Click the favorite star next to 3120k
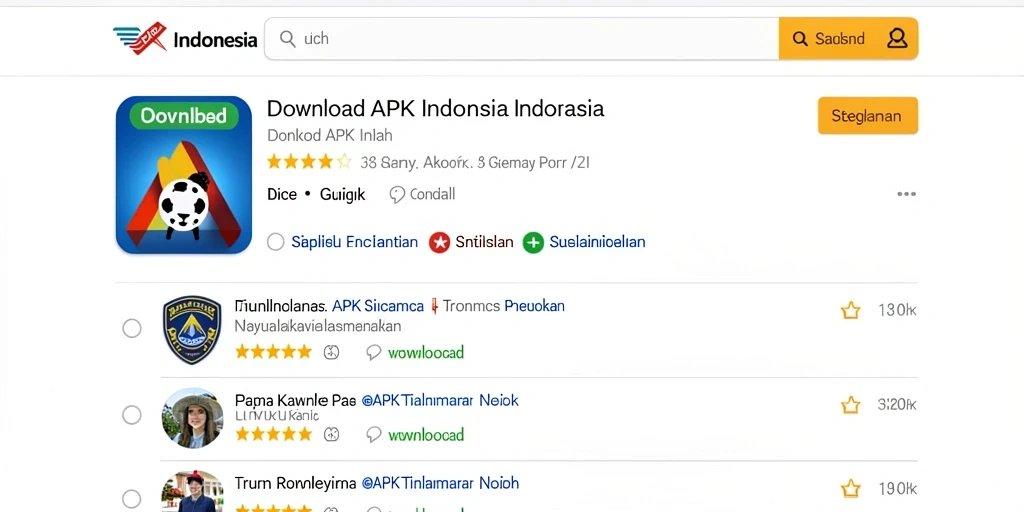 [x=850, y=406]
